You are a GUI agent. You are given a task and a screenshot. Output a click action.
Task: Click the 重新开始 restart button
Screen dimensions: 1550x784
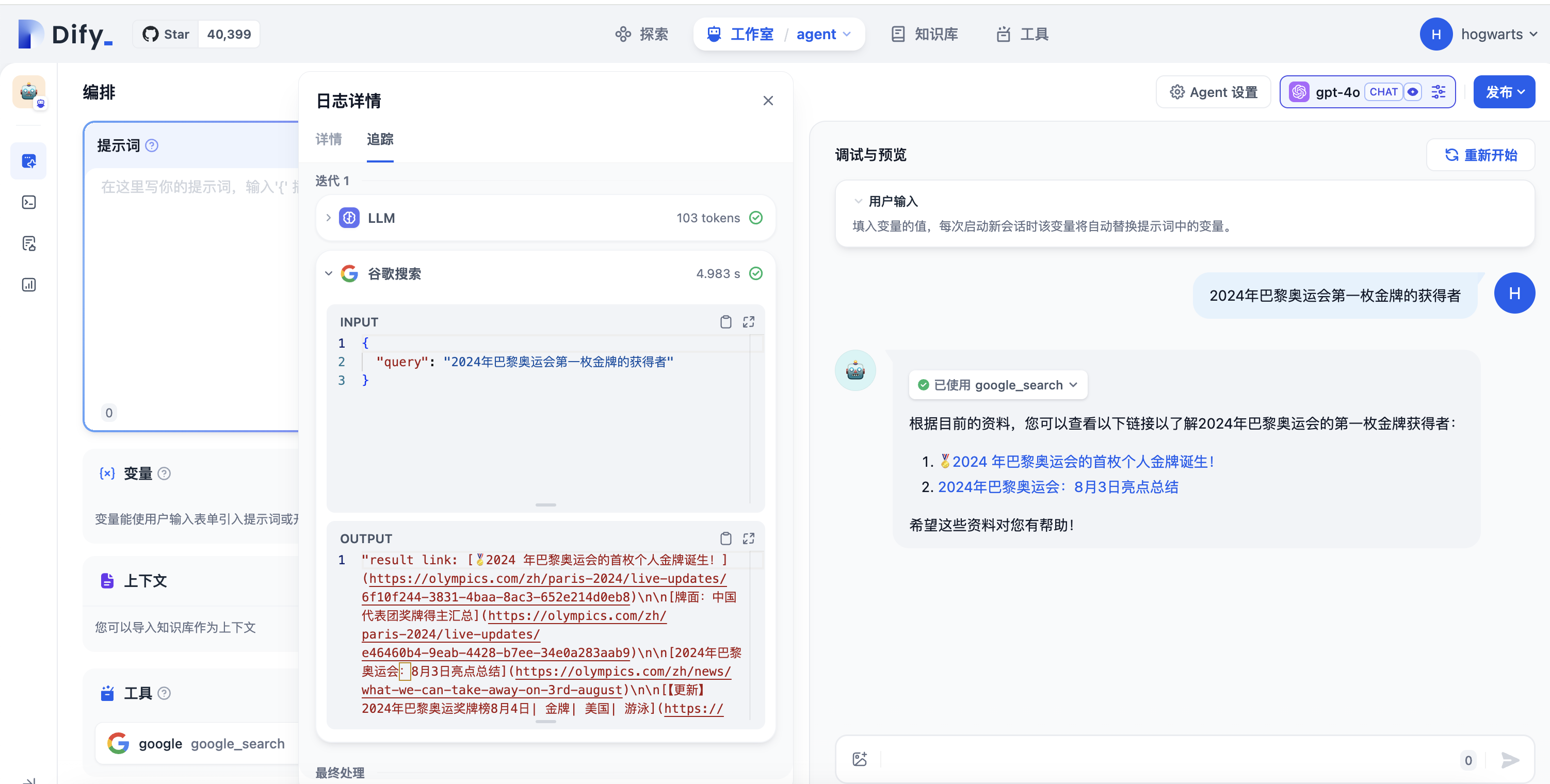1480,155
